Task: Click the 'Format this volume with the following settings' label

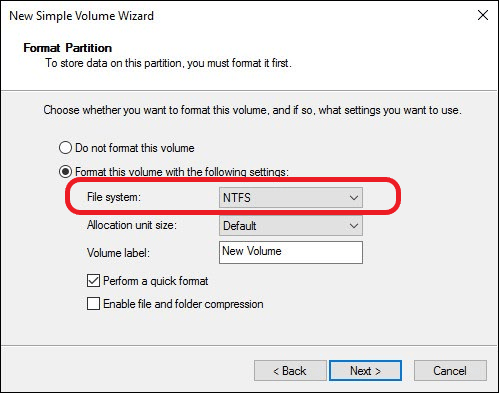Action: point(182,172)
